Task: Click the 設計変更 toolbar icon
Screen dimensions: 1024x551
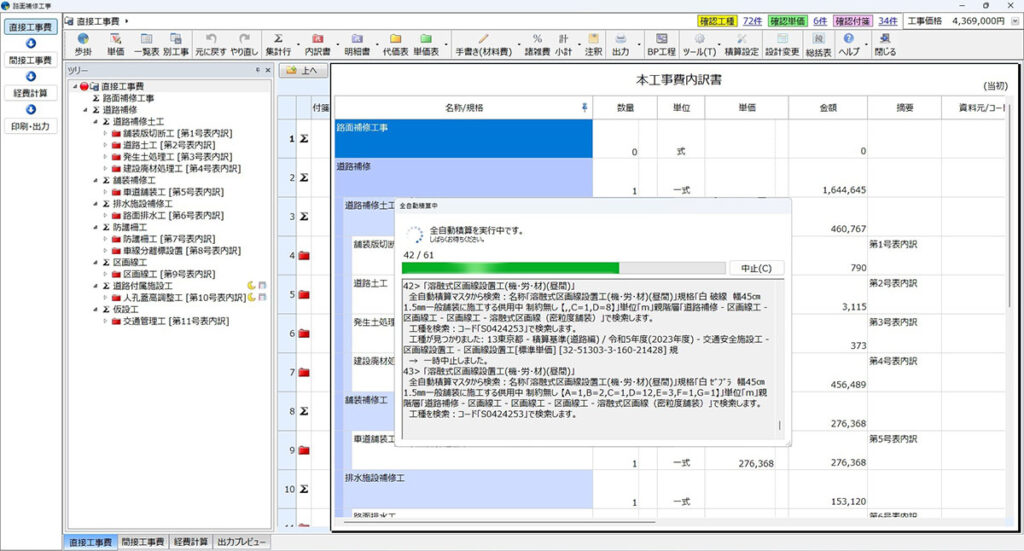Action: click(x=781, y=43)
